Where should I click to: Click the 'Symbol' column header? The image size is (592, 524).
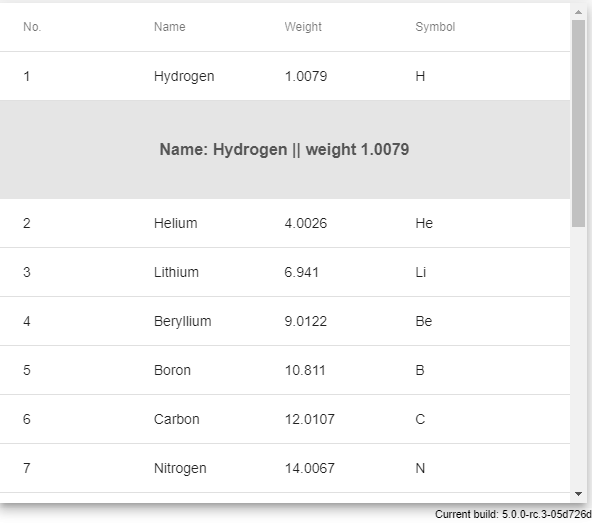(435, 27)
